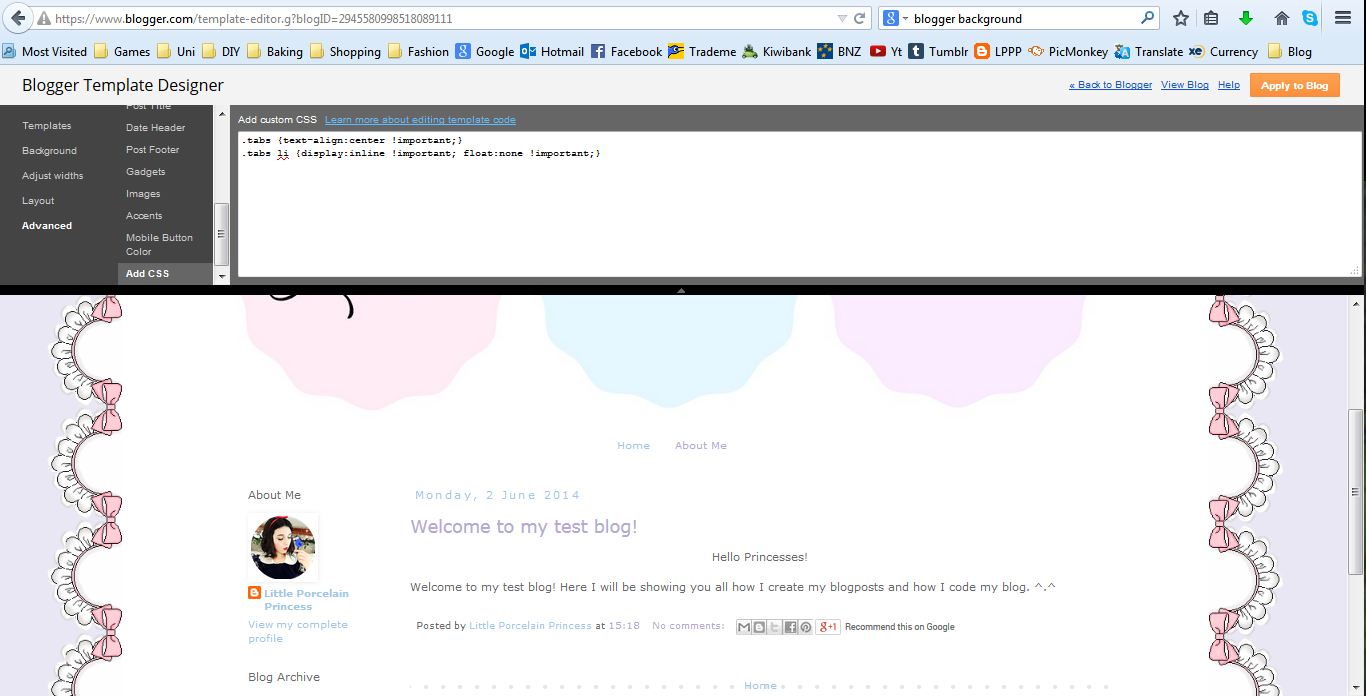The image size is (1366, 696).
Task: Open the Google bookmark
Action: click(x=485, y=52)
